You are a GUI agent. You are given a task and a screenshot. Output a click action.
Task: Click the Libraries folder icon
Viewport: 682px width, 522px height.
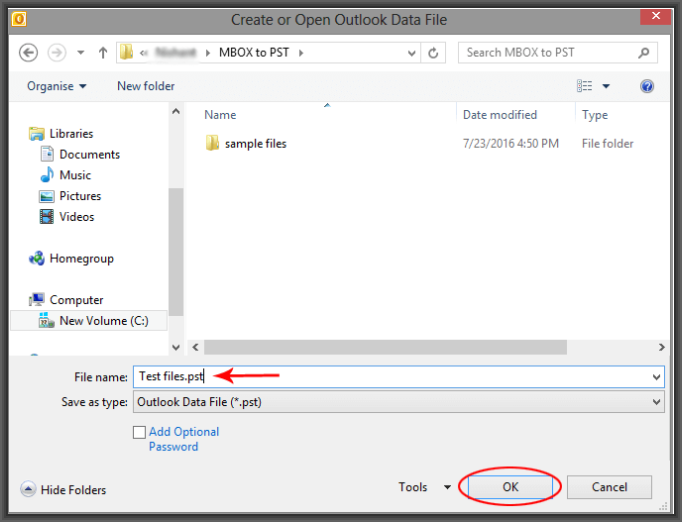point(37,134)
